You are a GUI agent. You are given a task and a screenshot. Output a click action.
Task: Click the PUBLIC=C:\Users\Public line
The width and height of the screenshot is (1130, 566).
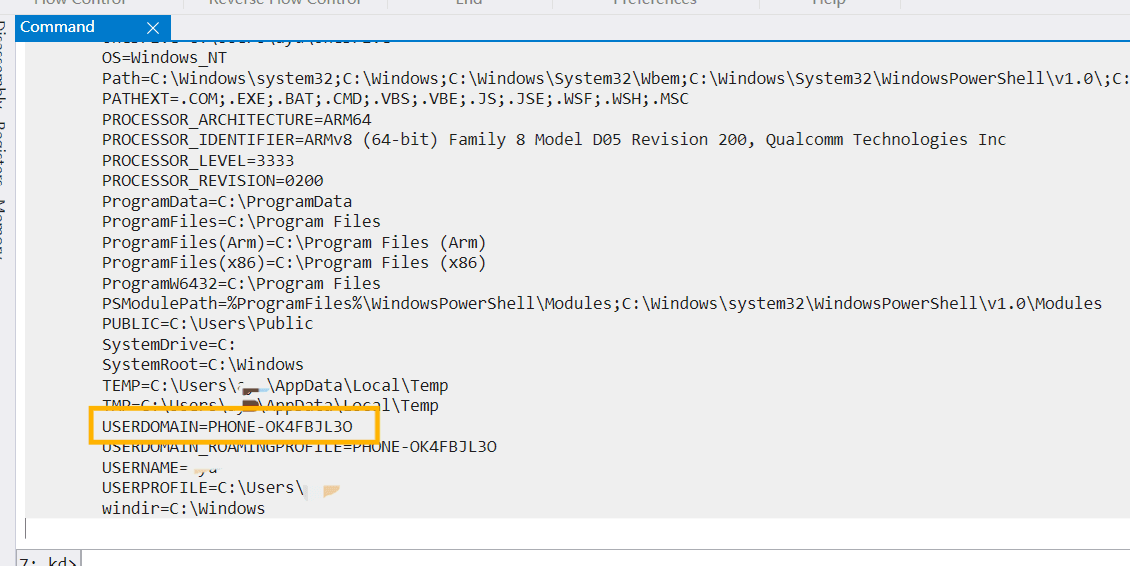207,324
